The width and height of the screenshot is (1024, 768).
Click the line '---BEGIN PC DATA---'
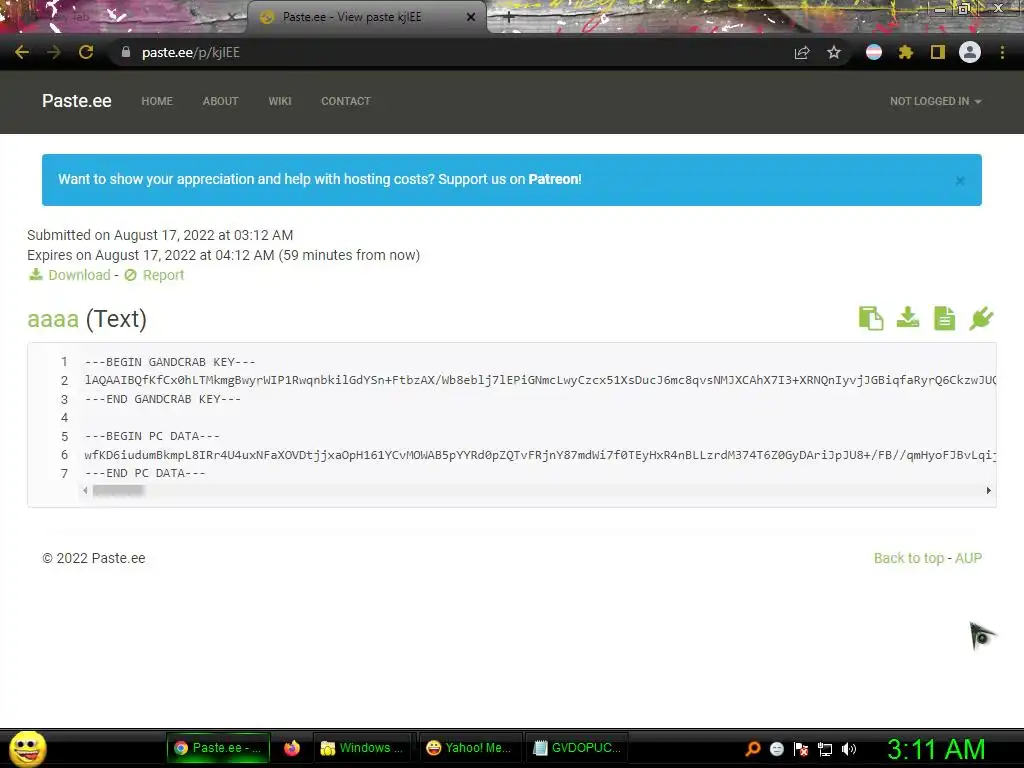click(152, 436)
